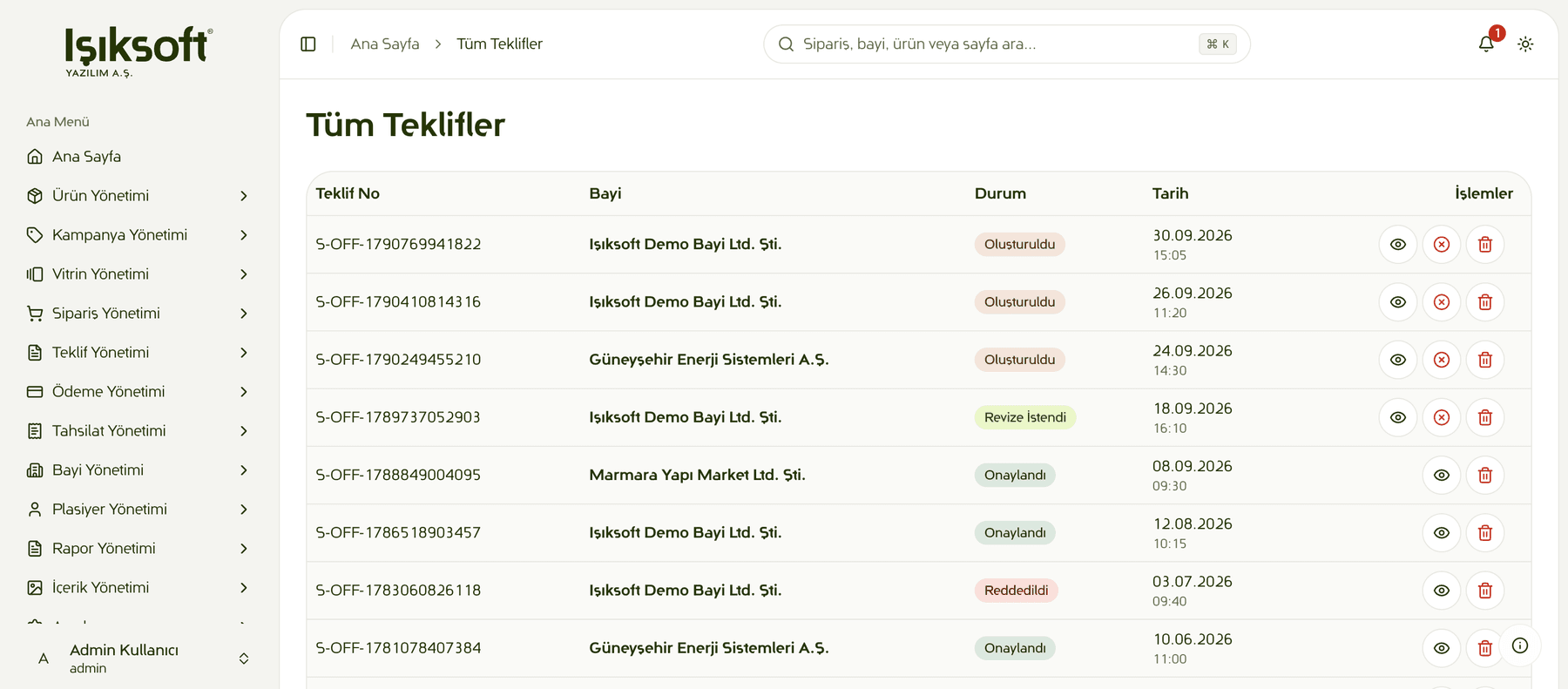Go to Ana Sayfa in sidebar
Screen dimensions: 1568x689
click(x=139, y=157)
